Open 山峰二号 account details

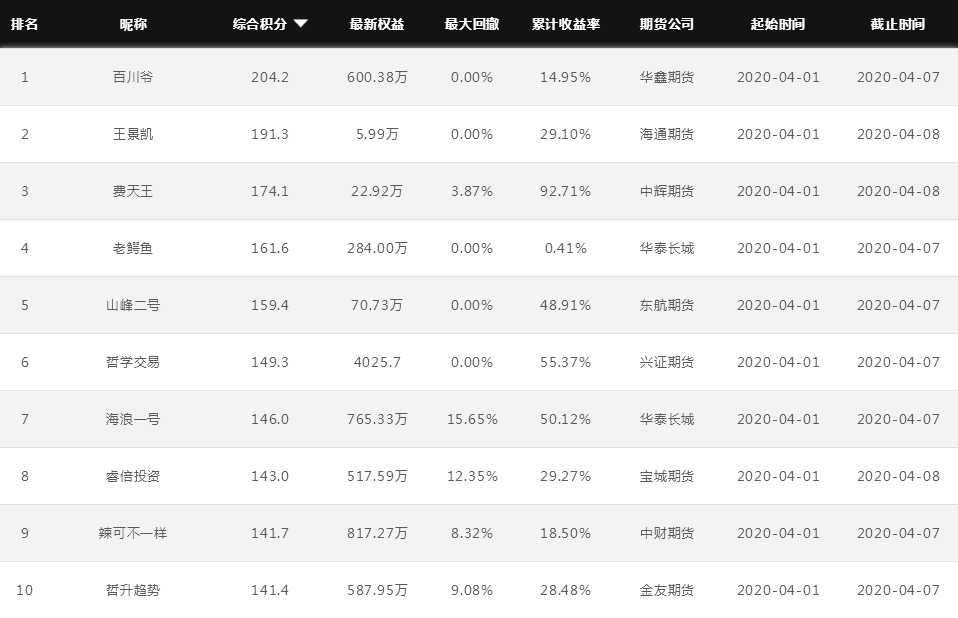coord(133,305)
